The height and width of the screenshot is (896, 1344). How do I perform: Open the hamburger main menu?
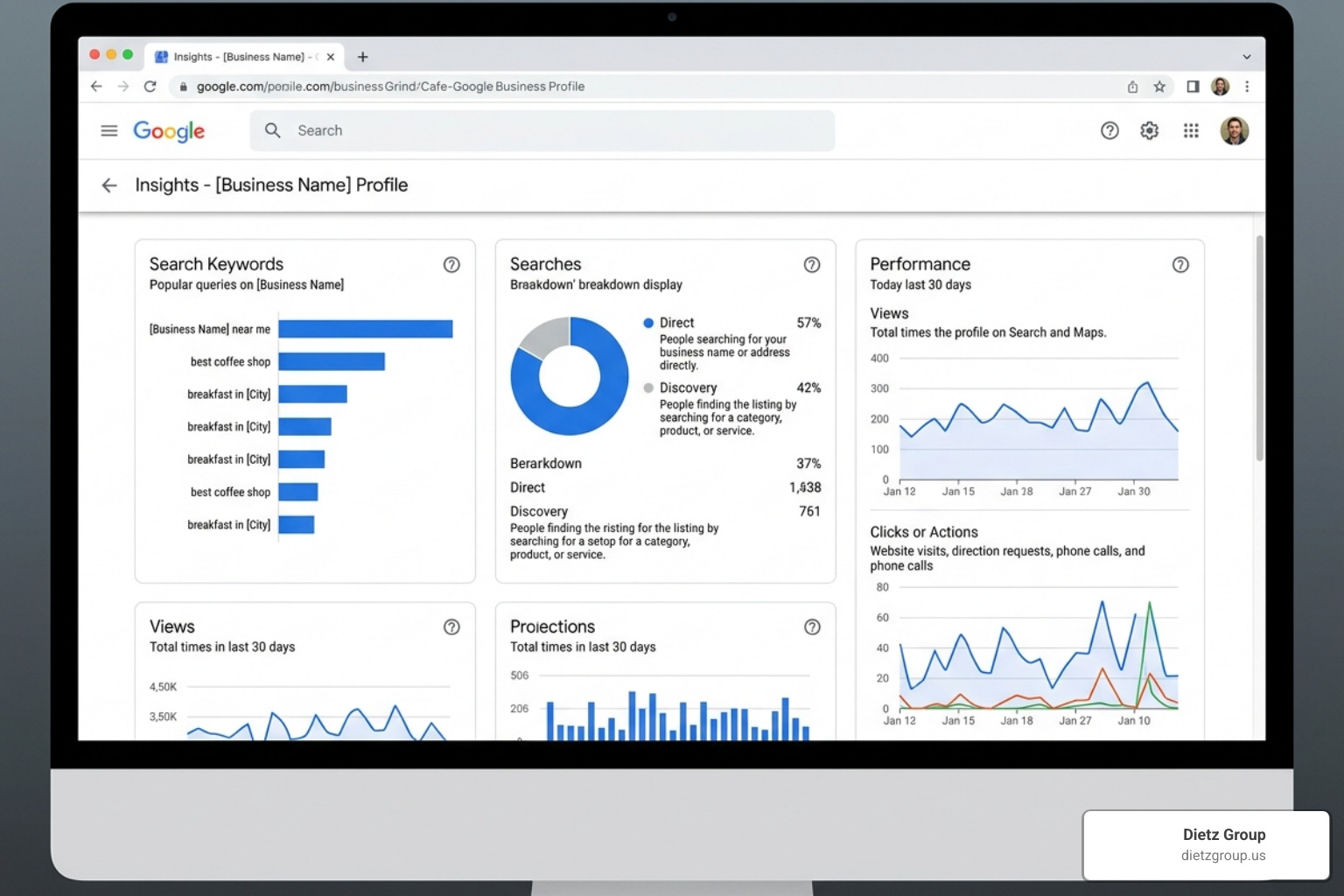[109, 130]
